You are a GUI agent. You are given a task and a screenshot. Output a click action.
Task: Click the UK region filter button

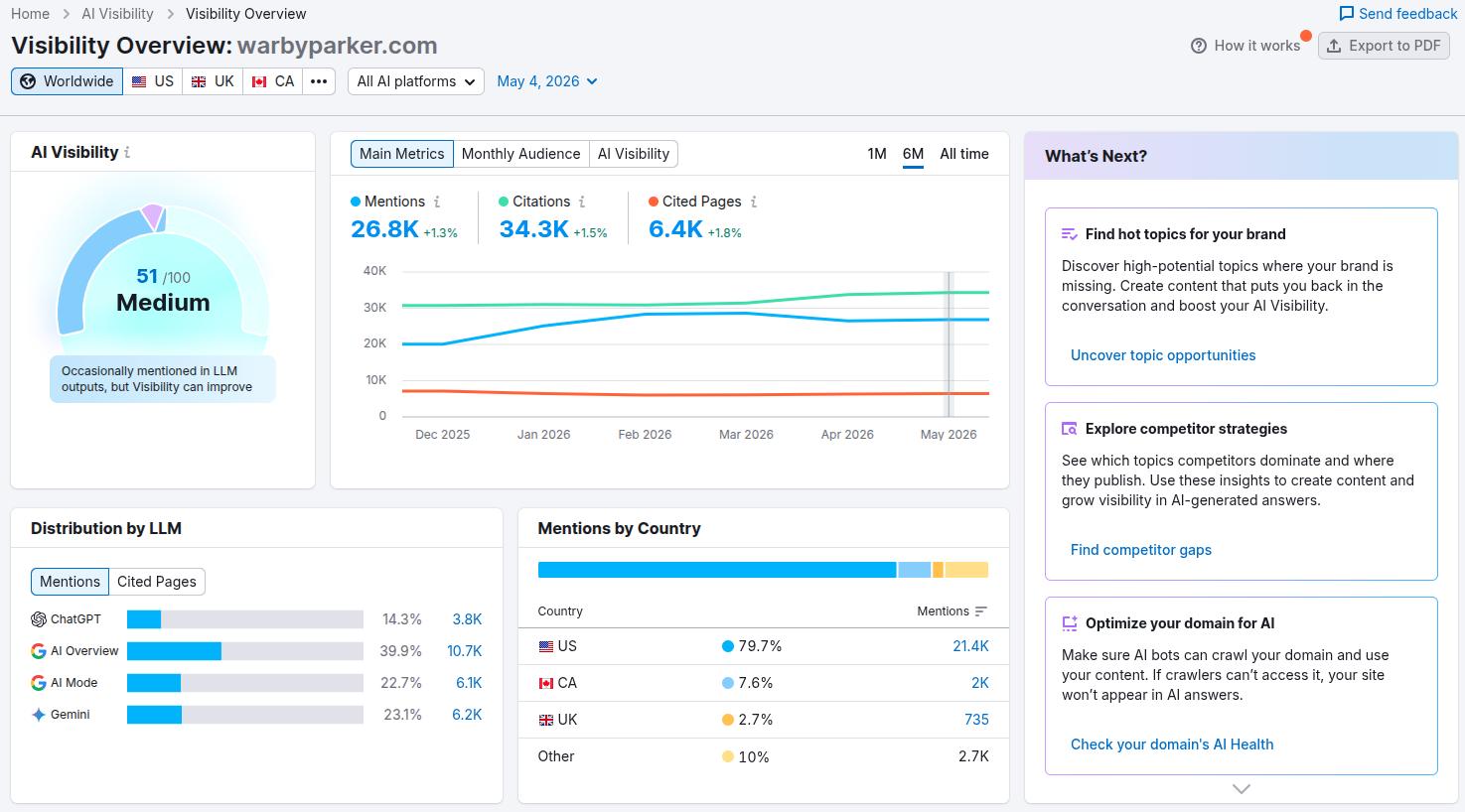(x=213, y=81)
